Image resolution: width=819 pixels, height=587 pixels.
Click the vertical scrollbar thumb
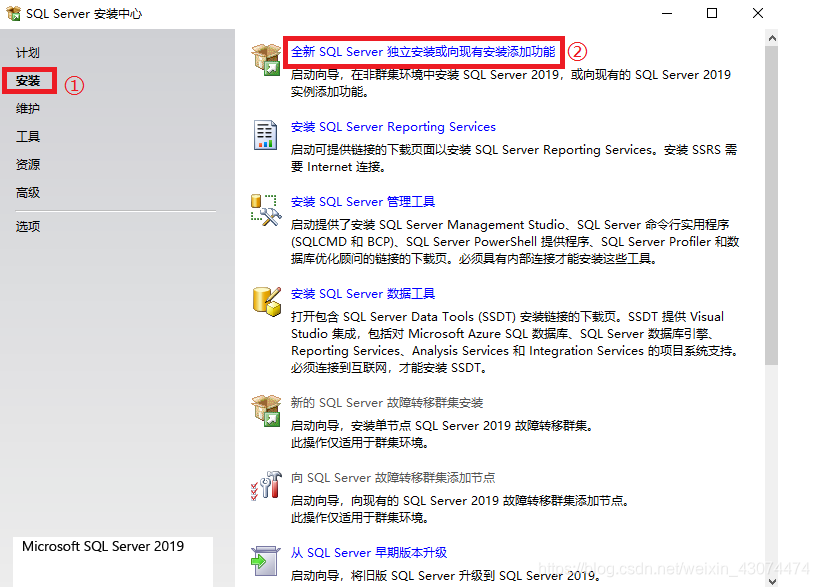(772, 205)
